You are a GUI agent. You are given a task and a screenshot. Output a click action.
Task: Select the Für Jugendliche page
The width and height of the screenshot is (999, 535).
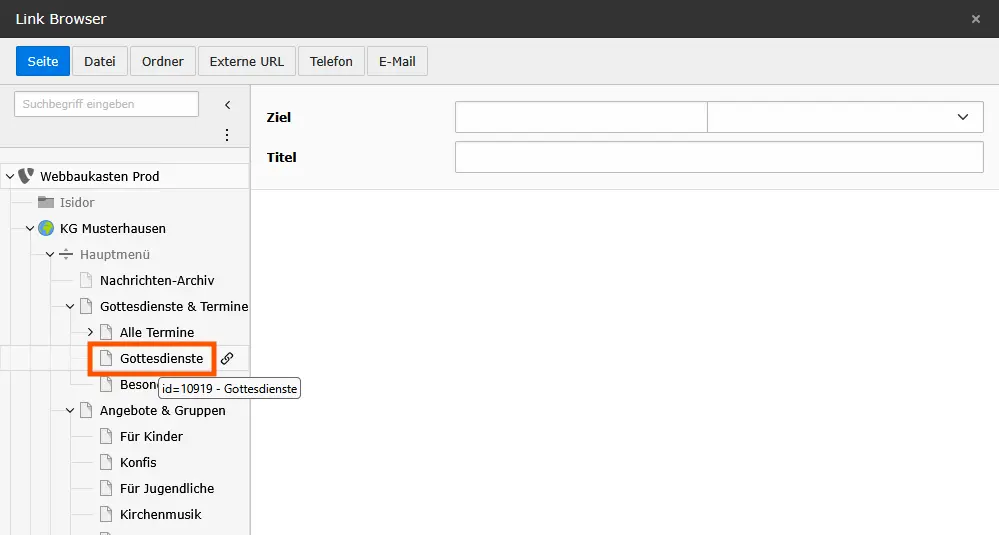tap(166, 488)
